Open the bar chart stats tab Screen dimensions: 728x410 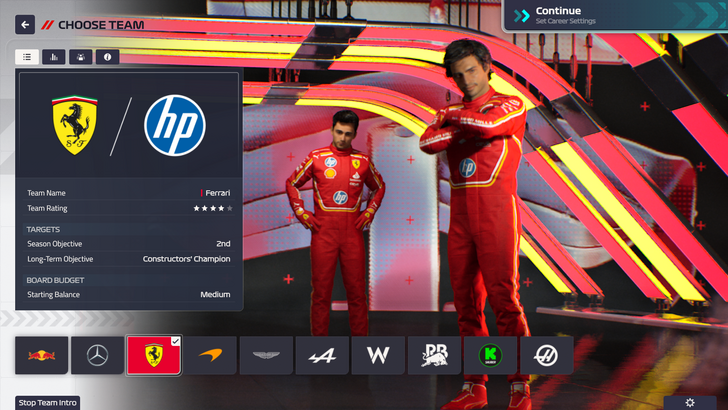click(54, 57)
